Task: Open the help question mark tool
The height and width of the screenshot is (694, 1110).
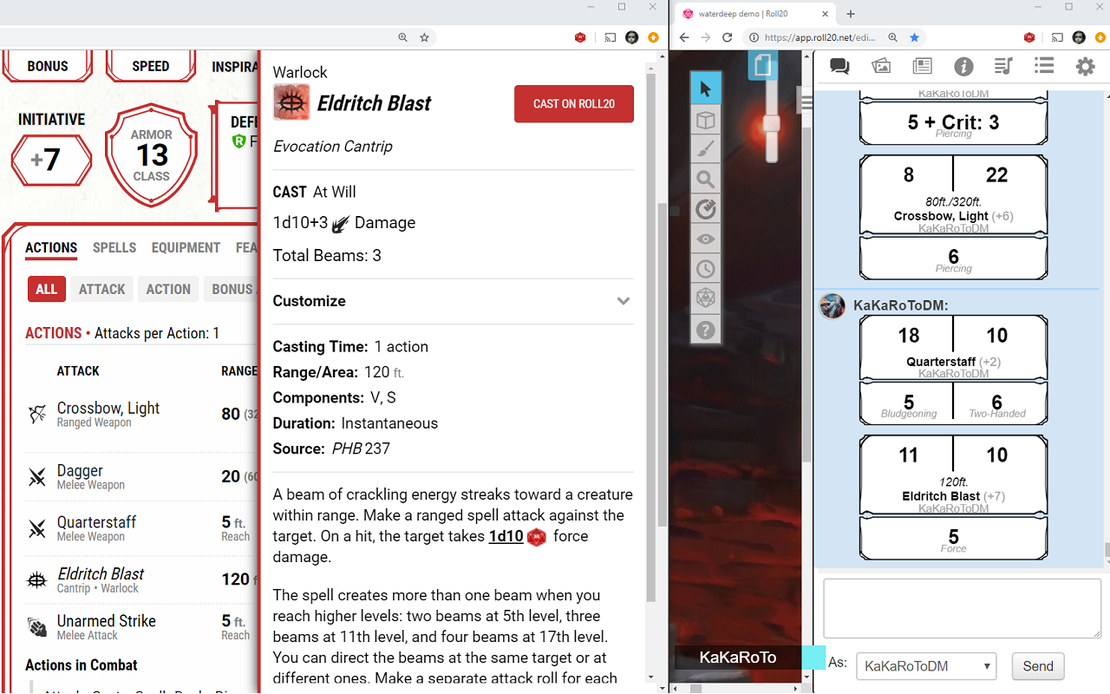Action: [705, 329]
